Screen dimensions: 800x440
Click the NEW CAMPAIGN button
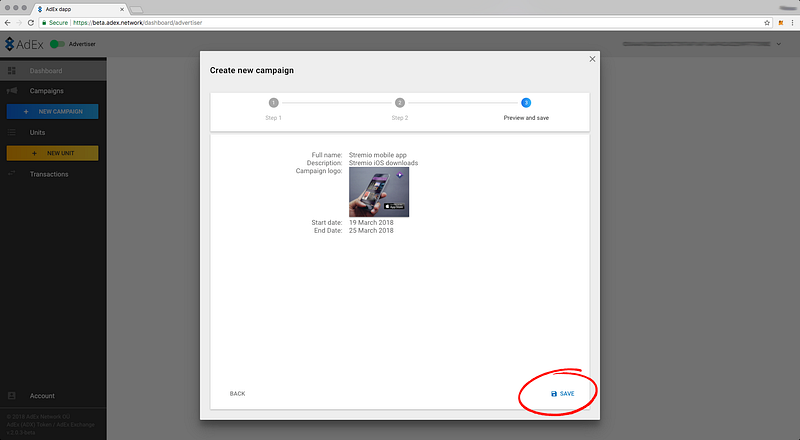[x=53, y=111]
